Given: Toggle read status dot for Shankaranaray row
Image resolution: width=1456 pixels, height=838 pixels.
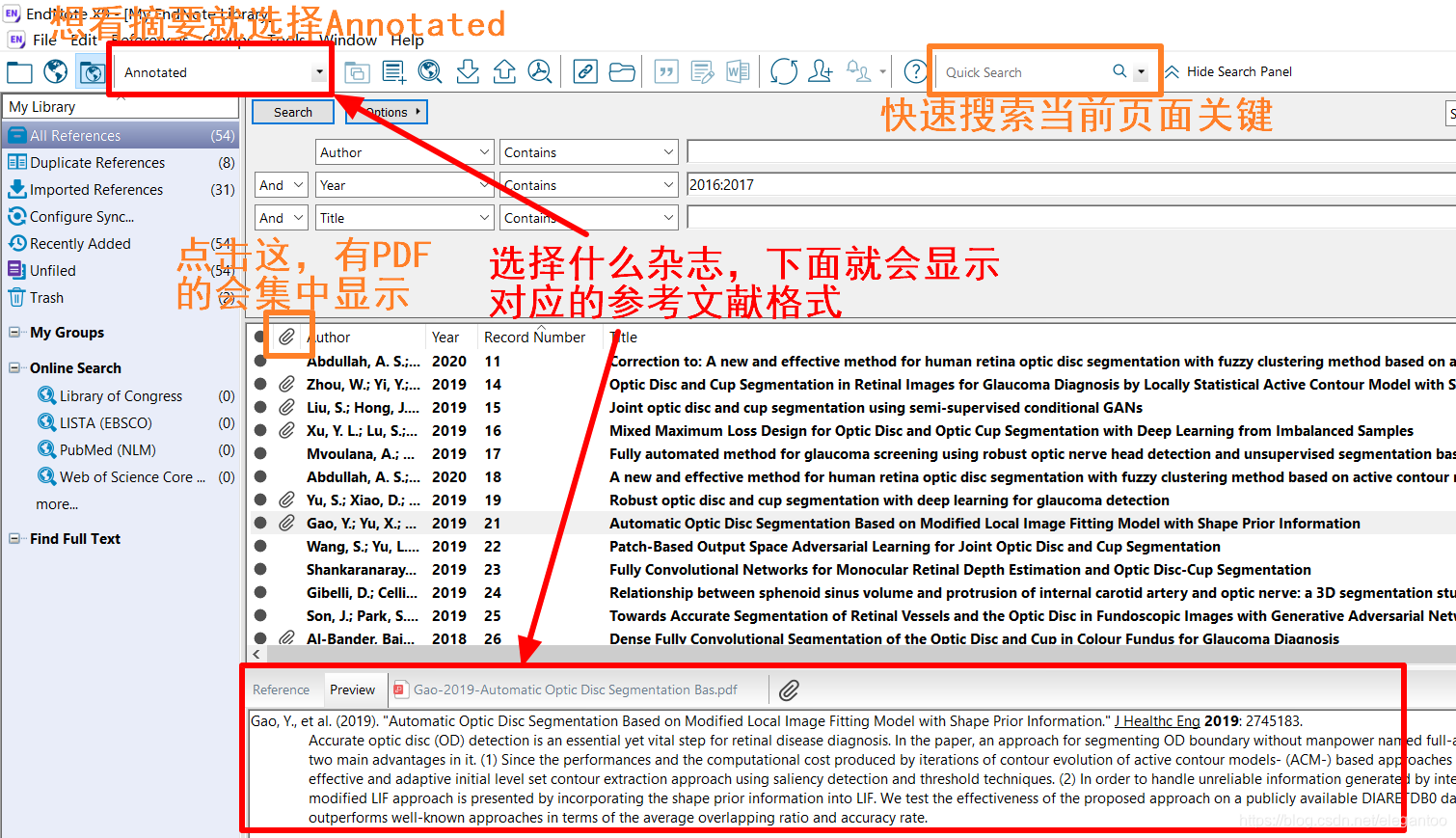Looking at the screenshot, I should [260, 570].
